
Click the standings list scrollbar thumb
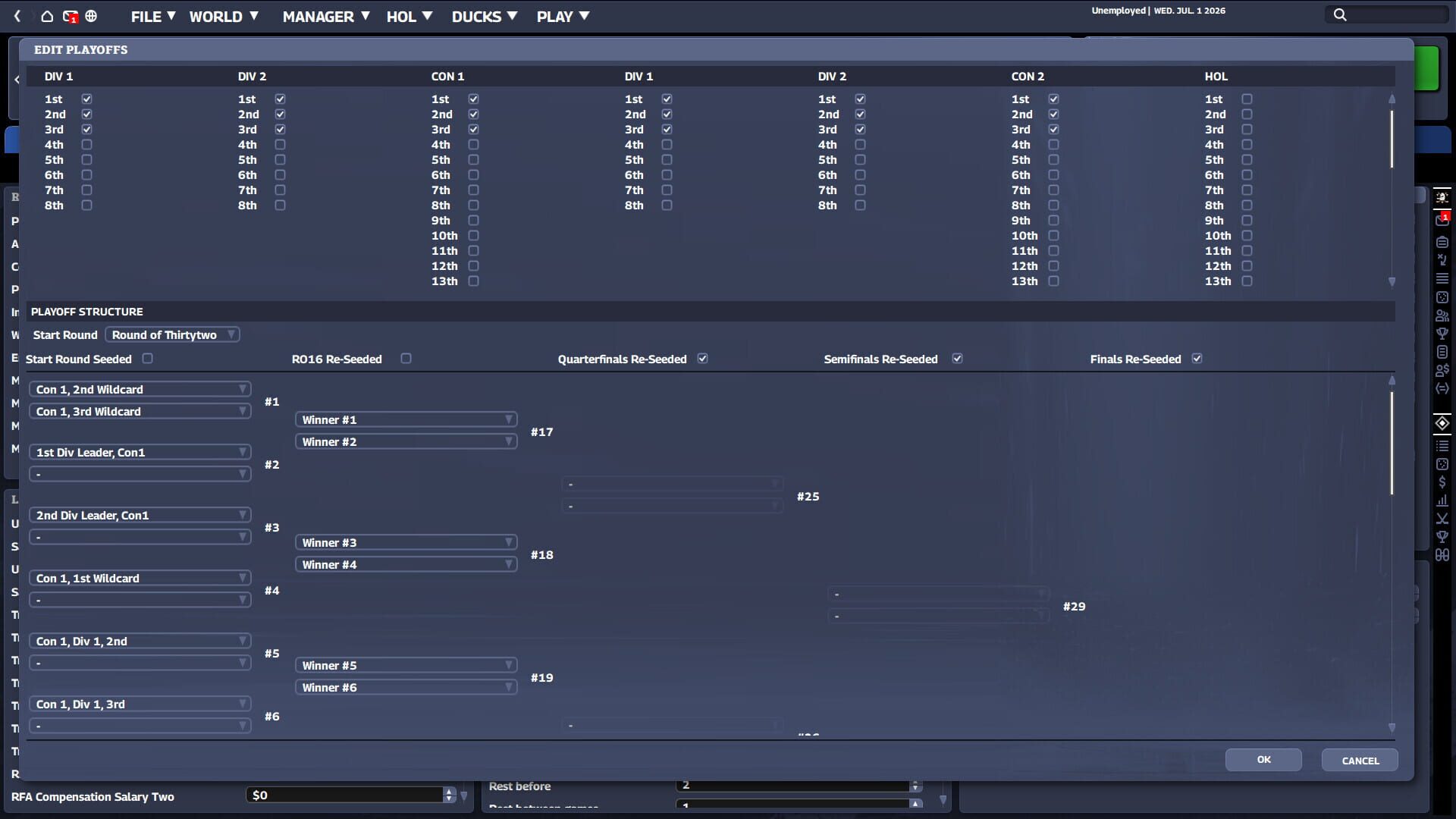pyautogui.click(x=1392, y=139)
